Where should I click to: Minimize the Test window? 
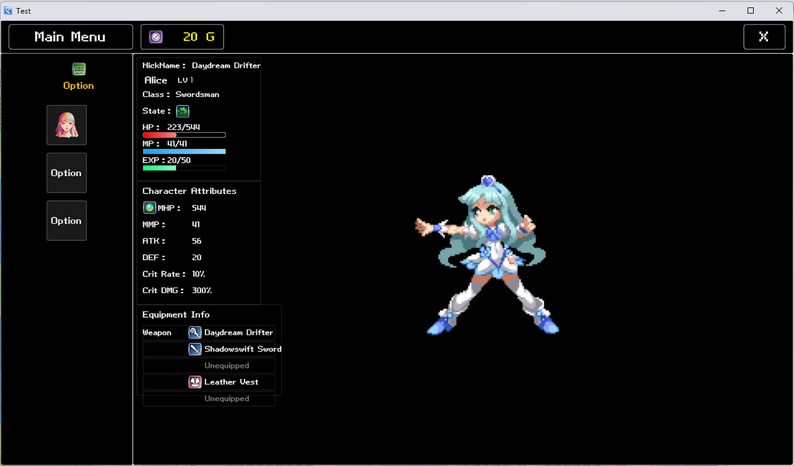(722, 11)
